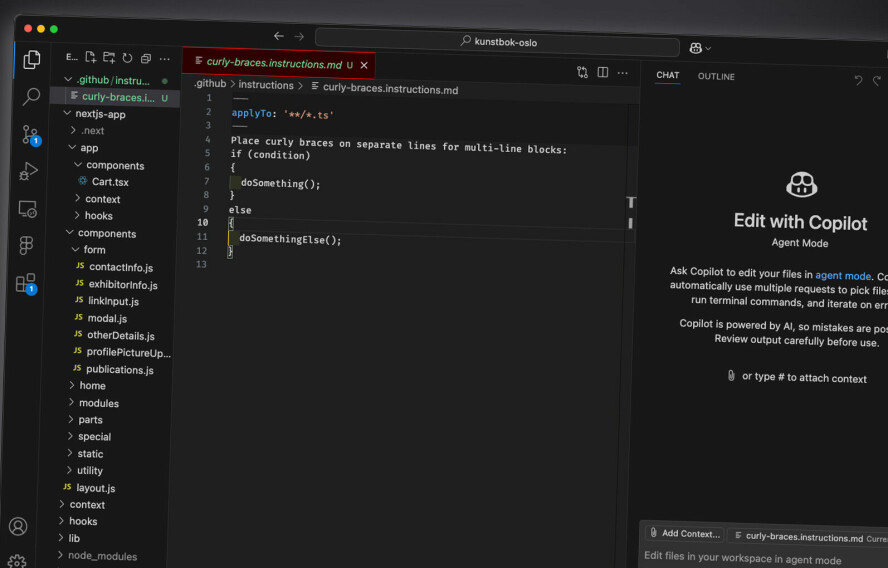Go back using the navigation arrow
This screenshot has width=888, height=568.
coord(279,36)
